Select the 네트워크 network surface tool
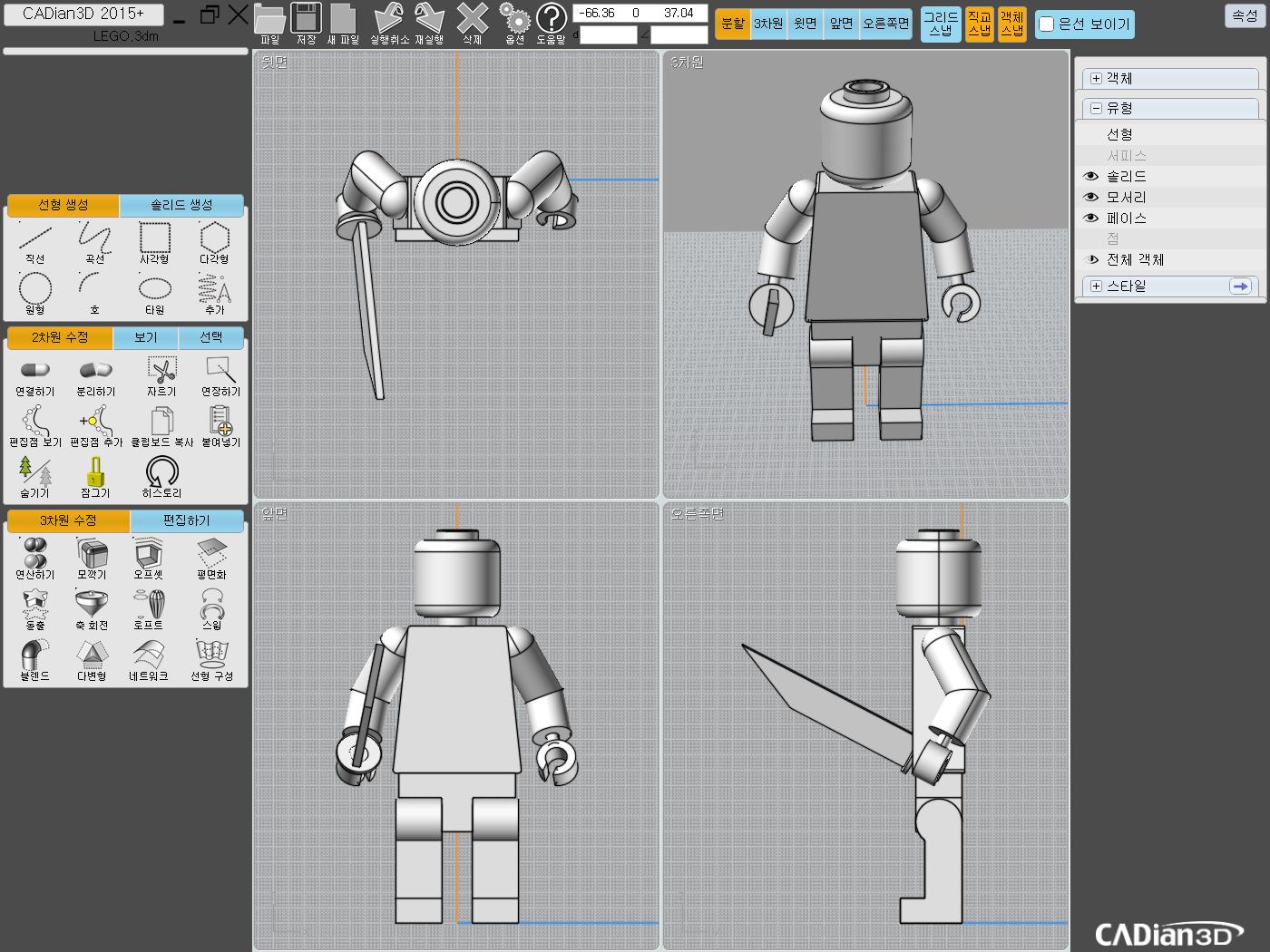Screen dimensions: 1270x952 pos(149,658)
